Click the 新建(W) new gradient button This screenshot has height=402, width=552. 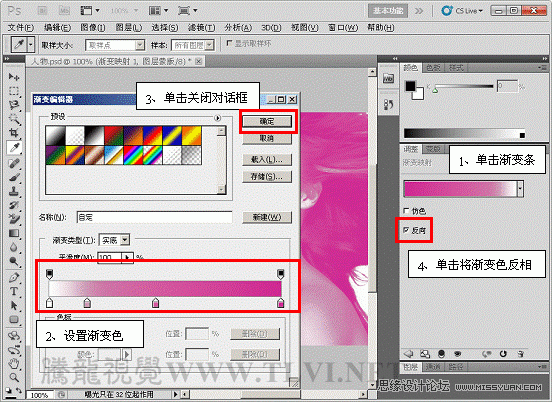(x=267, y=217)
